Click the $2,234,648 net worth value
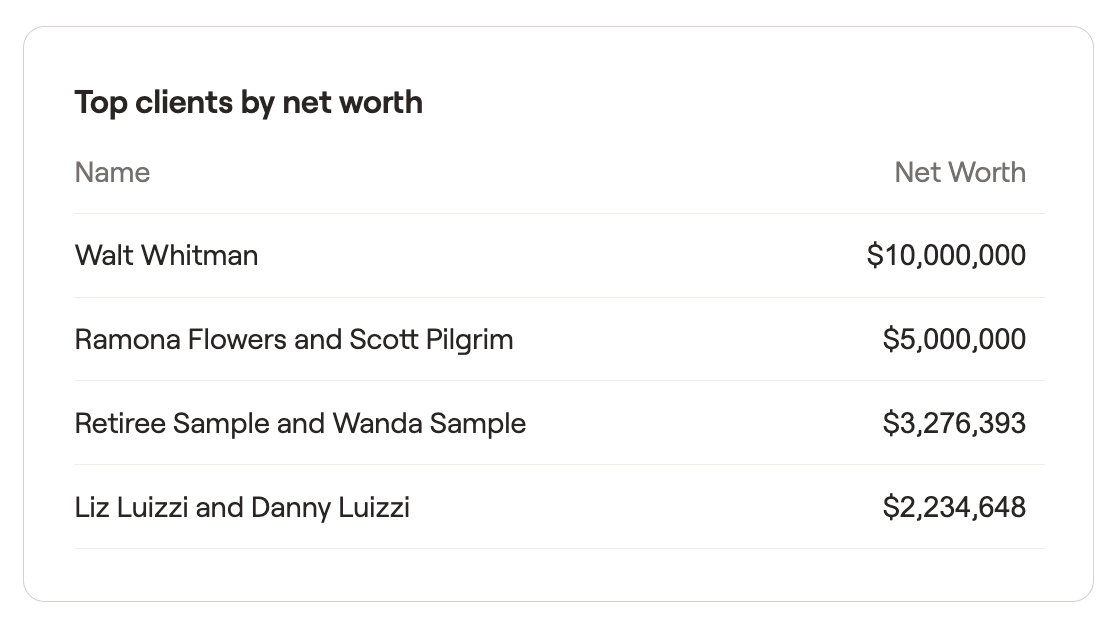Screen dimensions: 1116x620 pyautogui.click(x=954, y=508)
